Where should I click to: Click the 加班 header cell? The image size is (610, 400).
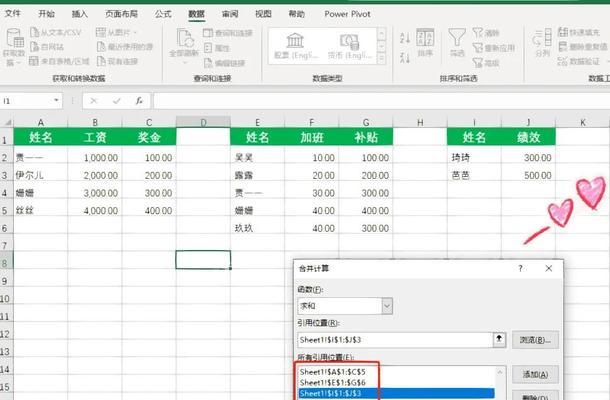312,137
